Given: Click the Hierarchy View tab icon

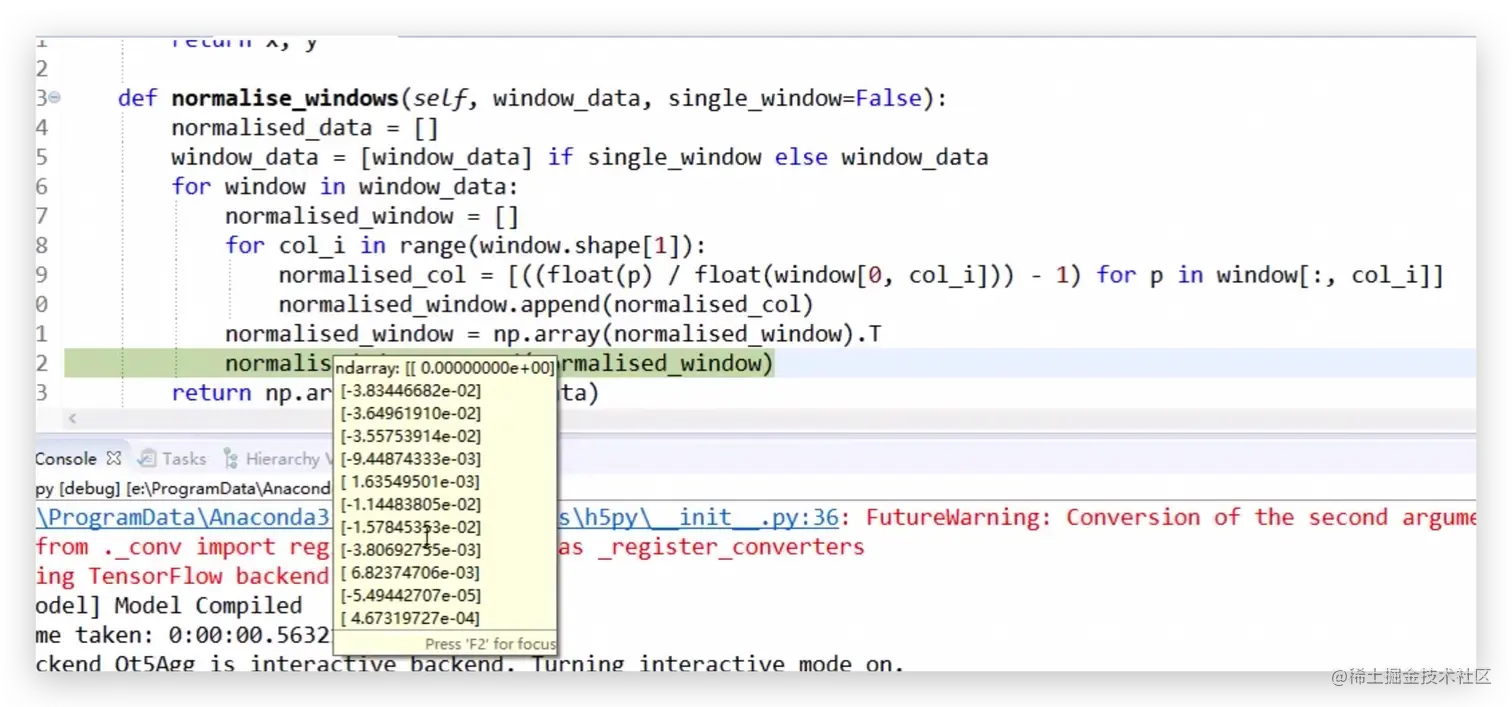Looking at the screenshot, I should coord(231,459).
